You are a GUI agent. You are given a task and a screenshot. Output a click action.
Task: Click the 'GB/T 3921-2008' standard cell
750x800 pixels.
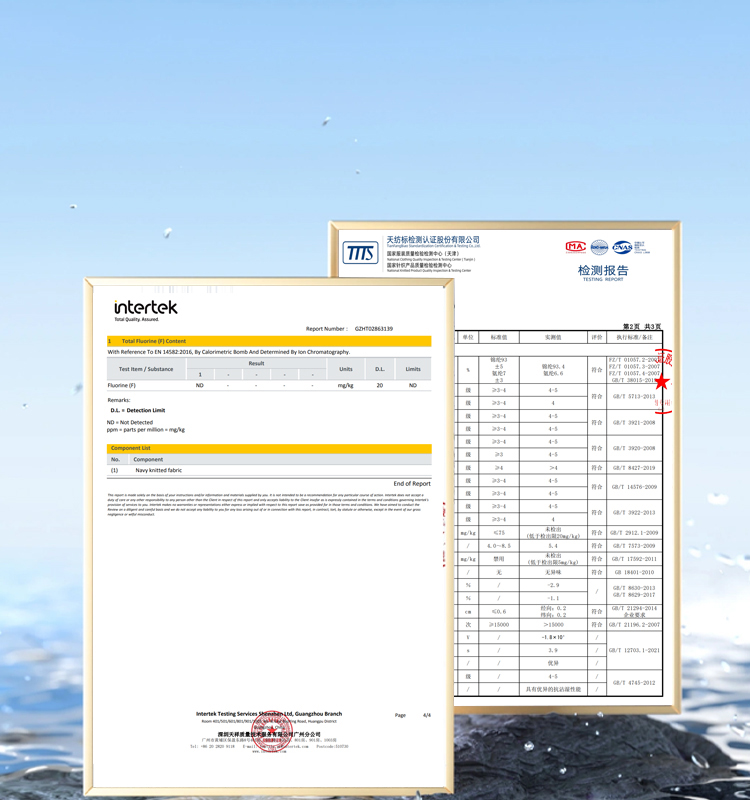point(634,422)
